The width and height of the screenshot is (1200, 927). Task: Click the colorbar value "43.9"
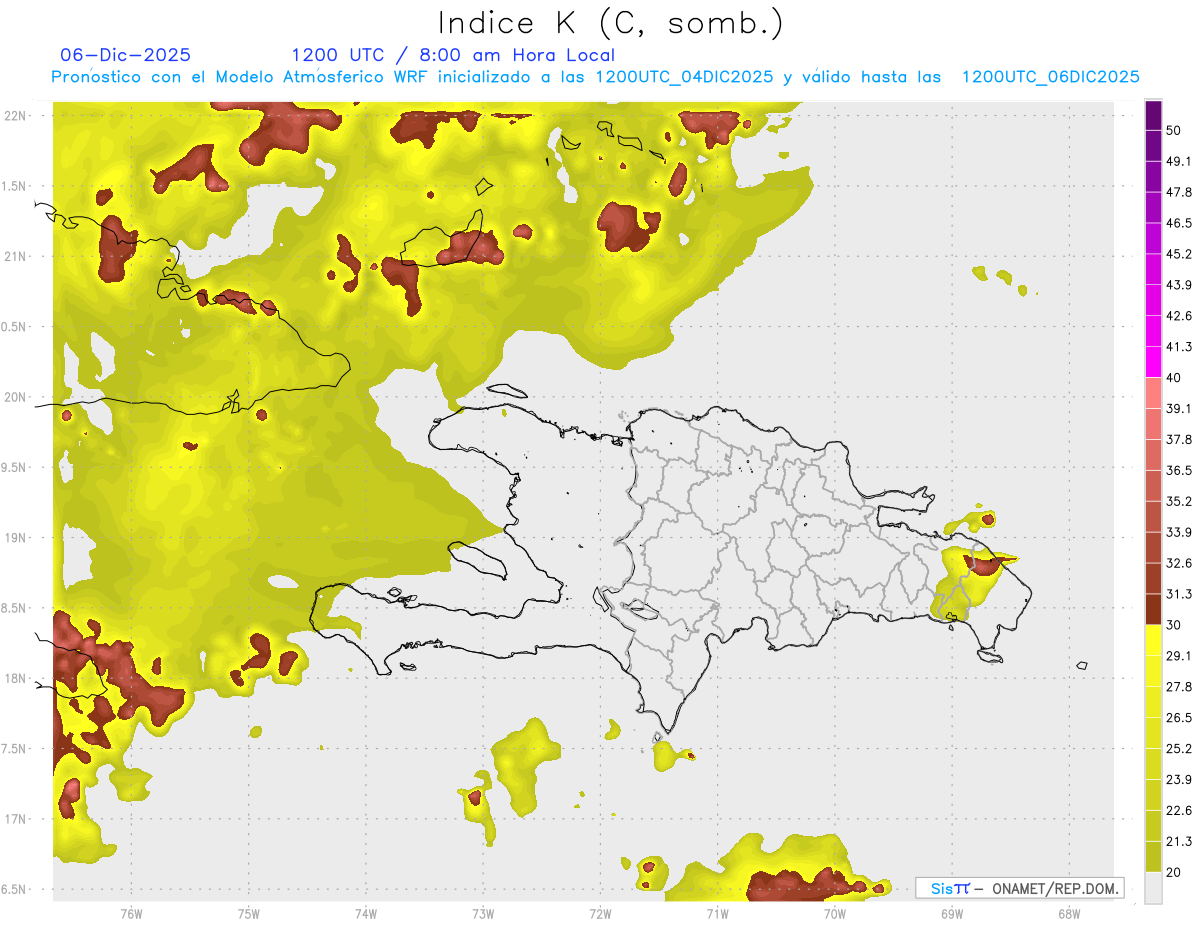pos(1179,285)
